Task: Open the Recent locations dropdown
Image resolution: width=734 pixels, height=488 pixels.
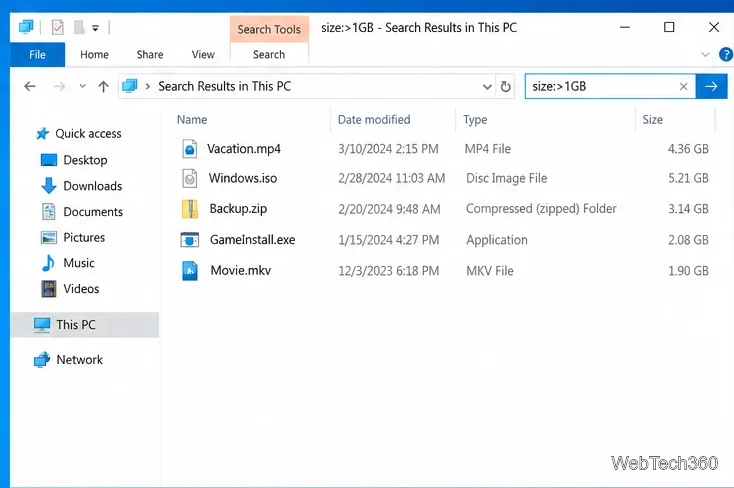Action: [x=82, y=86]
